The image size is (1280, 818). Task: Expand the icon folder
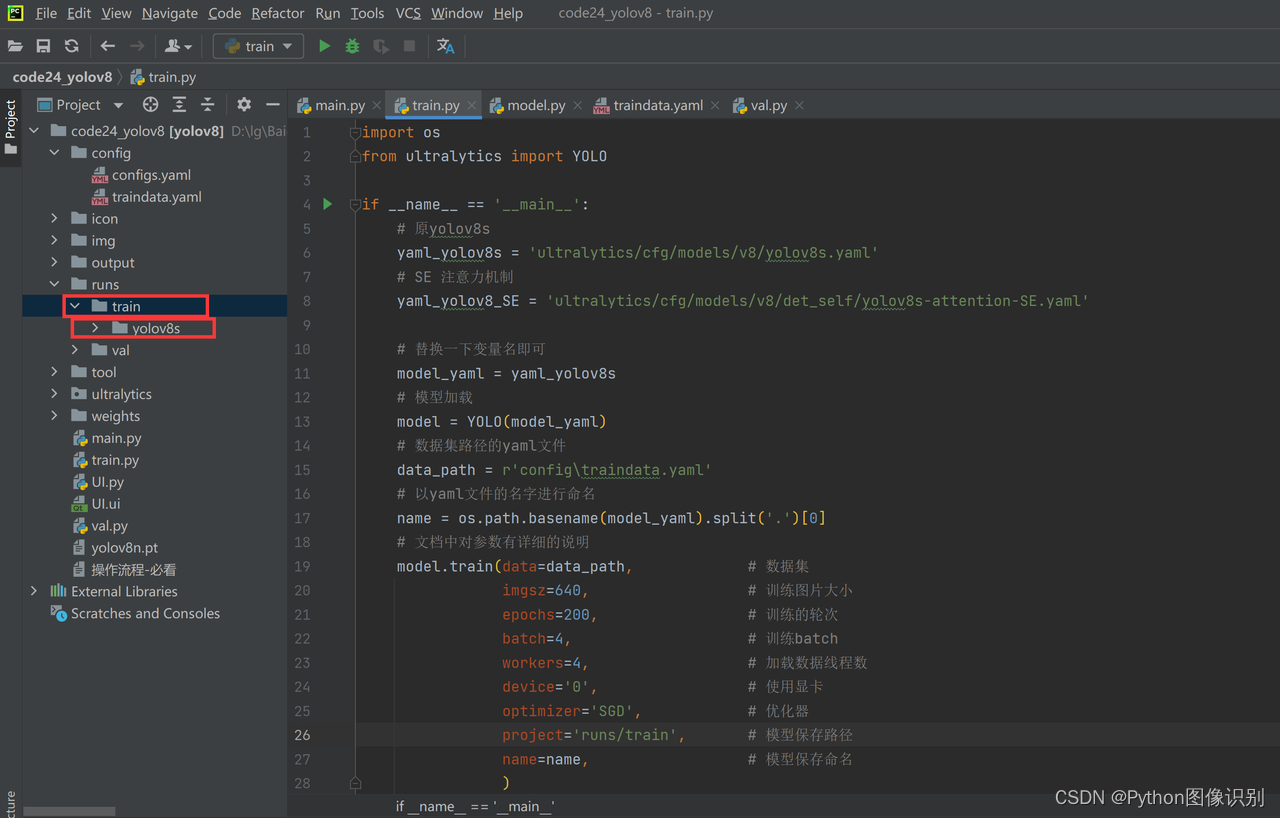pyautogui.click(x=55, y=219)
